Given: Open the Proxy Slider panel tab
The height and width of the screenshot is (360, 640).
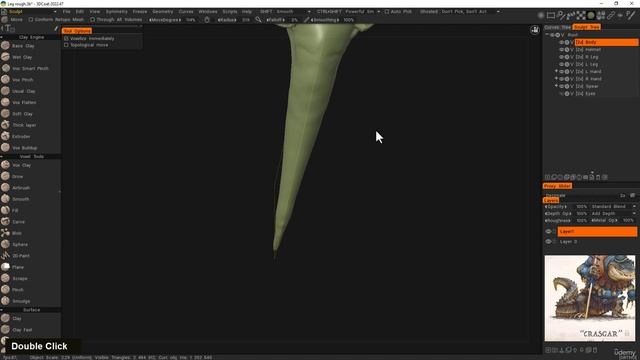Looking at the screenshot, I should click(x=557, y=186).
